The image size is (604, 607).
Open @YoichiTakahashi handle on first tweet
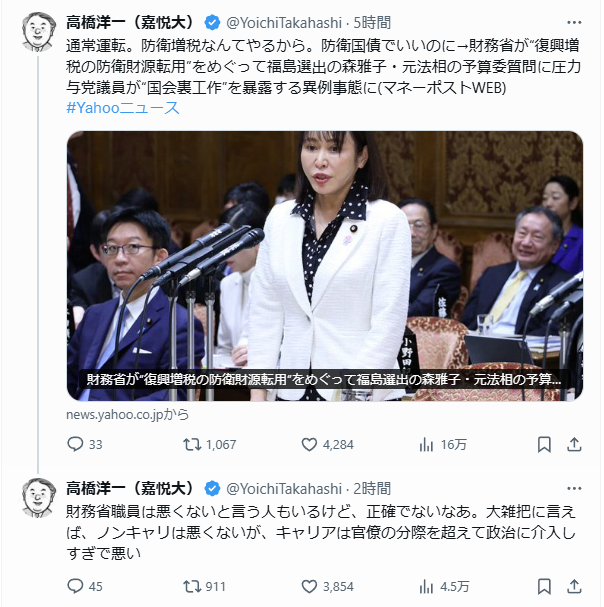click(x=284, y=23)
